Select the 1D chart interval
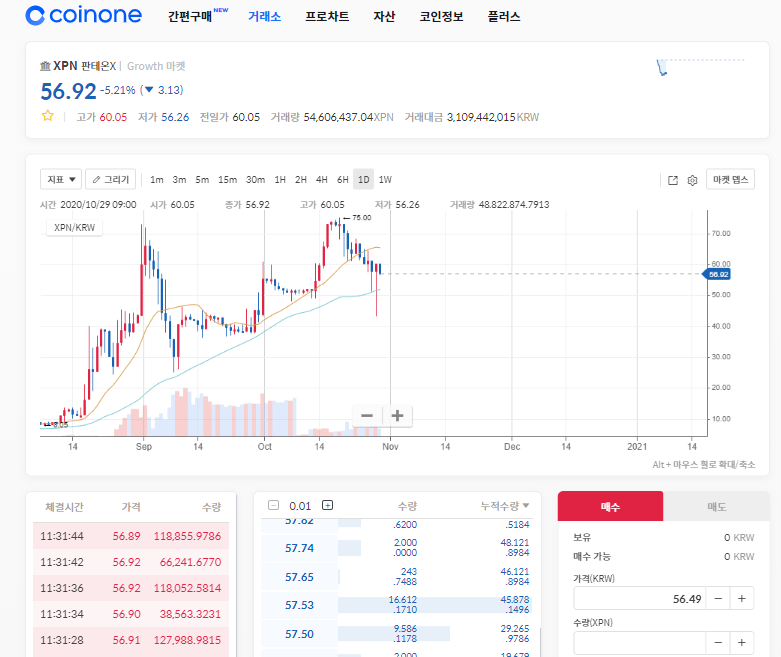 click(364, 179)
